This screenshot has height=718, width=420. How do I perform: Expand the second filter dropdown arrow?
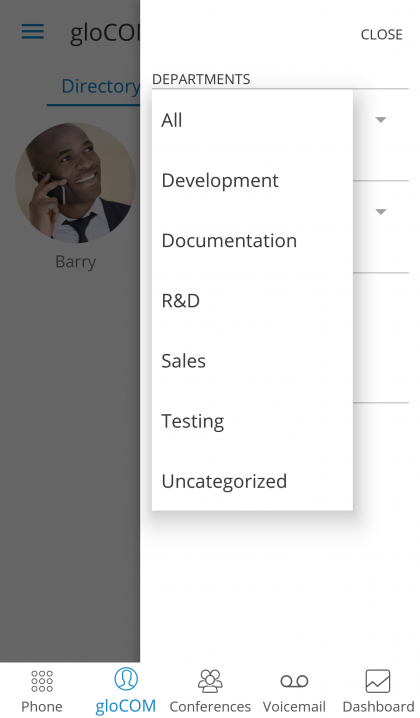point(381,212)
